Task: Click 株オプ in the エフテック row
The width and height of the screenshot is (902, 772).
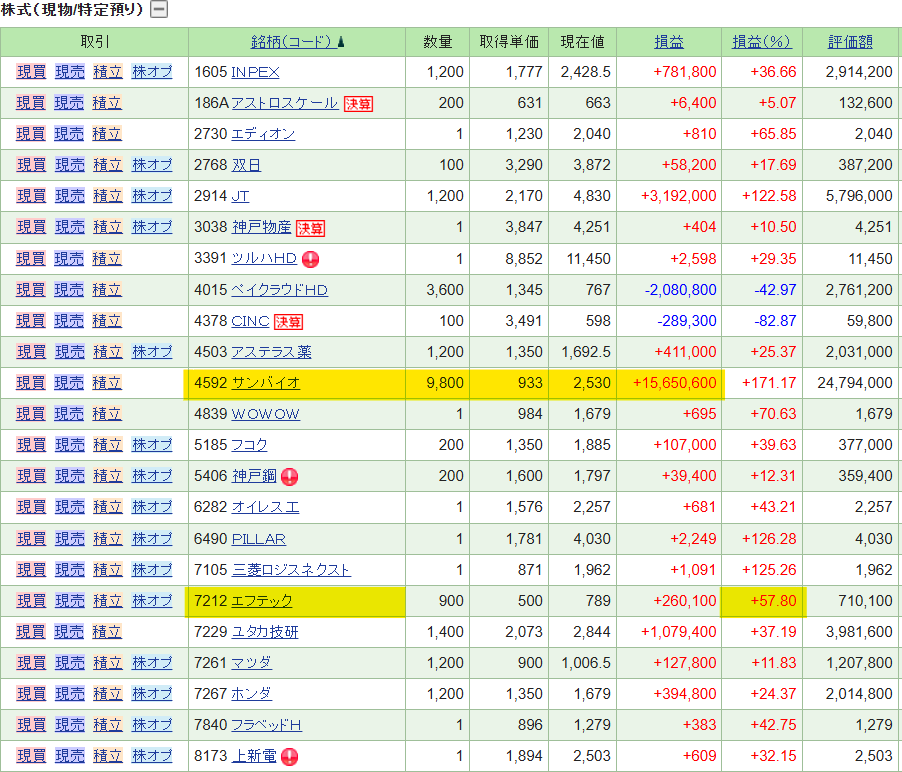Action: [152, 601]
